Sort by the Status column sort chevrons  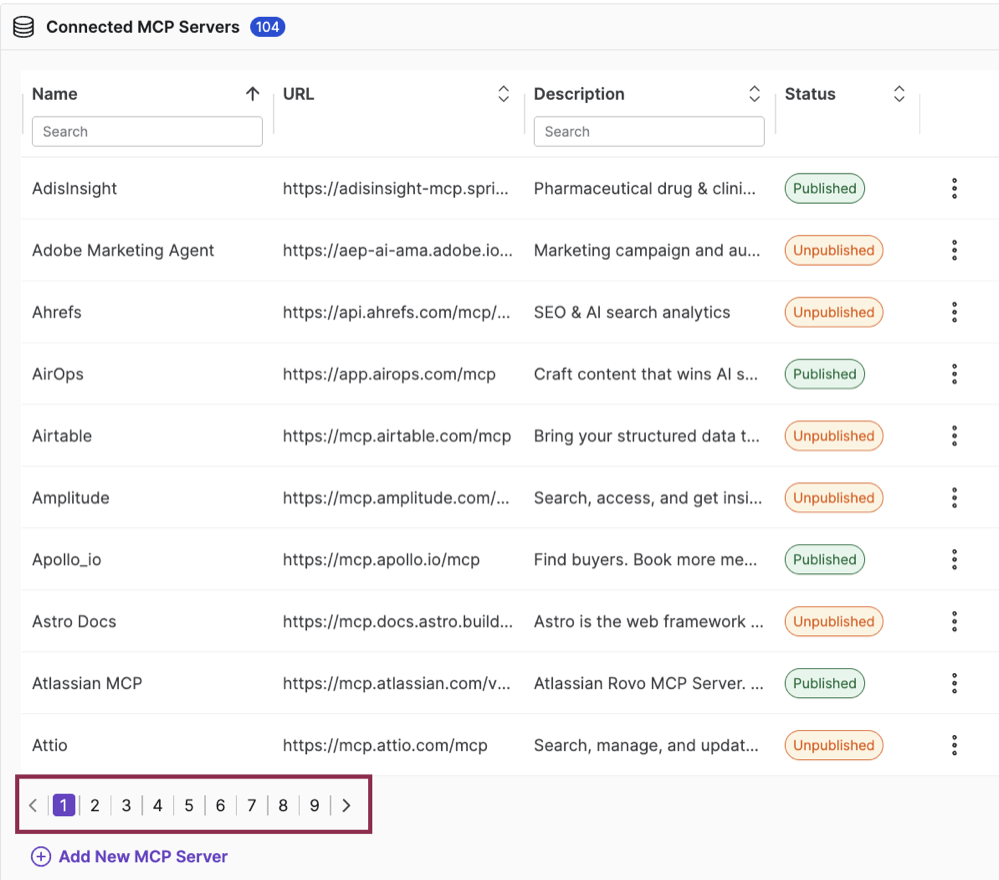click(899, 94)
